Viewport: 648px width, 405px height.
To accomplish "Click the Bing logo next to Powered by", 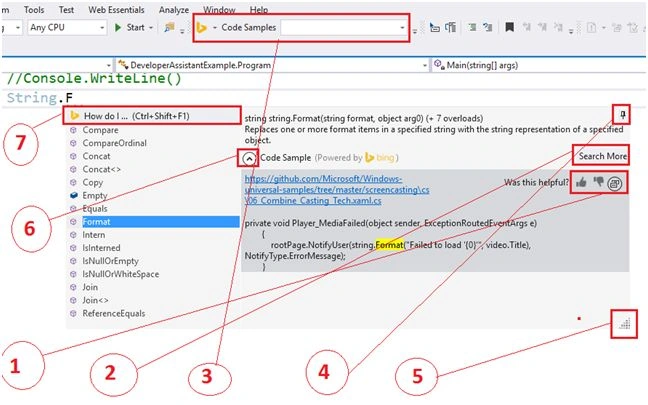I will [370, 157].
